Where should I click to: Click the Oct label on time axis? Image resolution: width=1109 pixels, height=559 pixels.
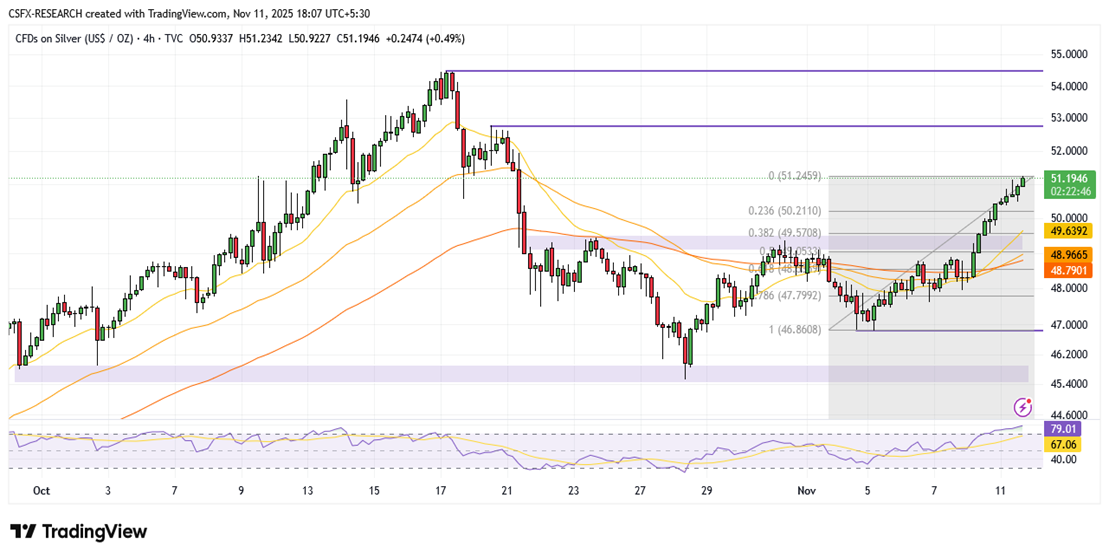tap(41, 491)
